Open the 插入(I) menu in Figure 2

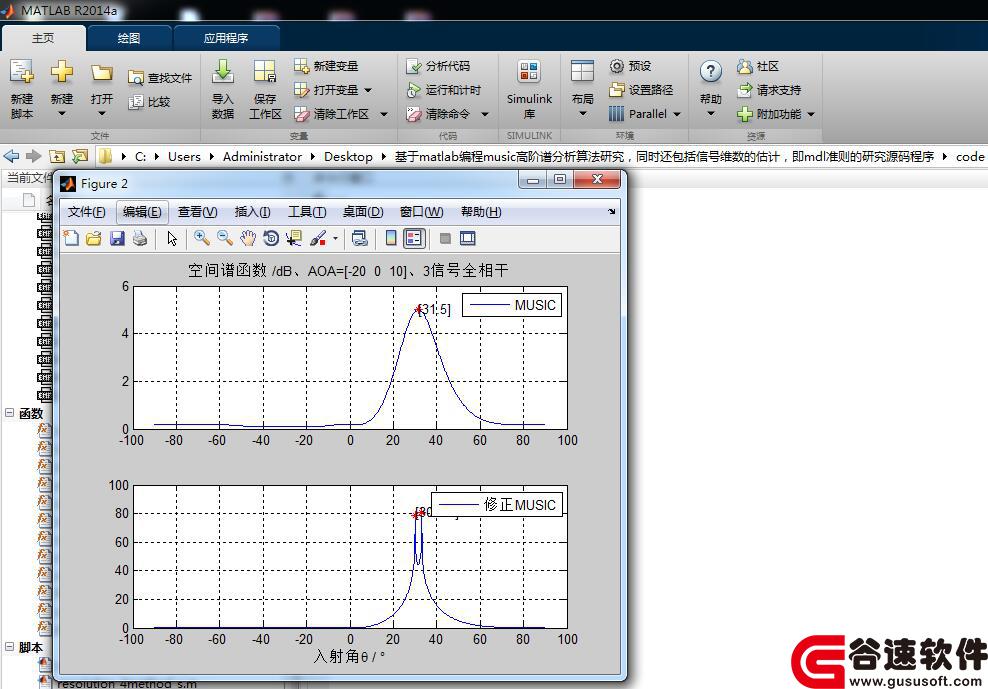(252, 212)
